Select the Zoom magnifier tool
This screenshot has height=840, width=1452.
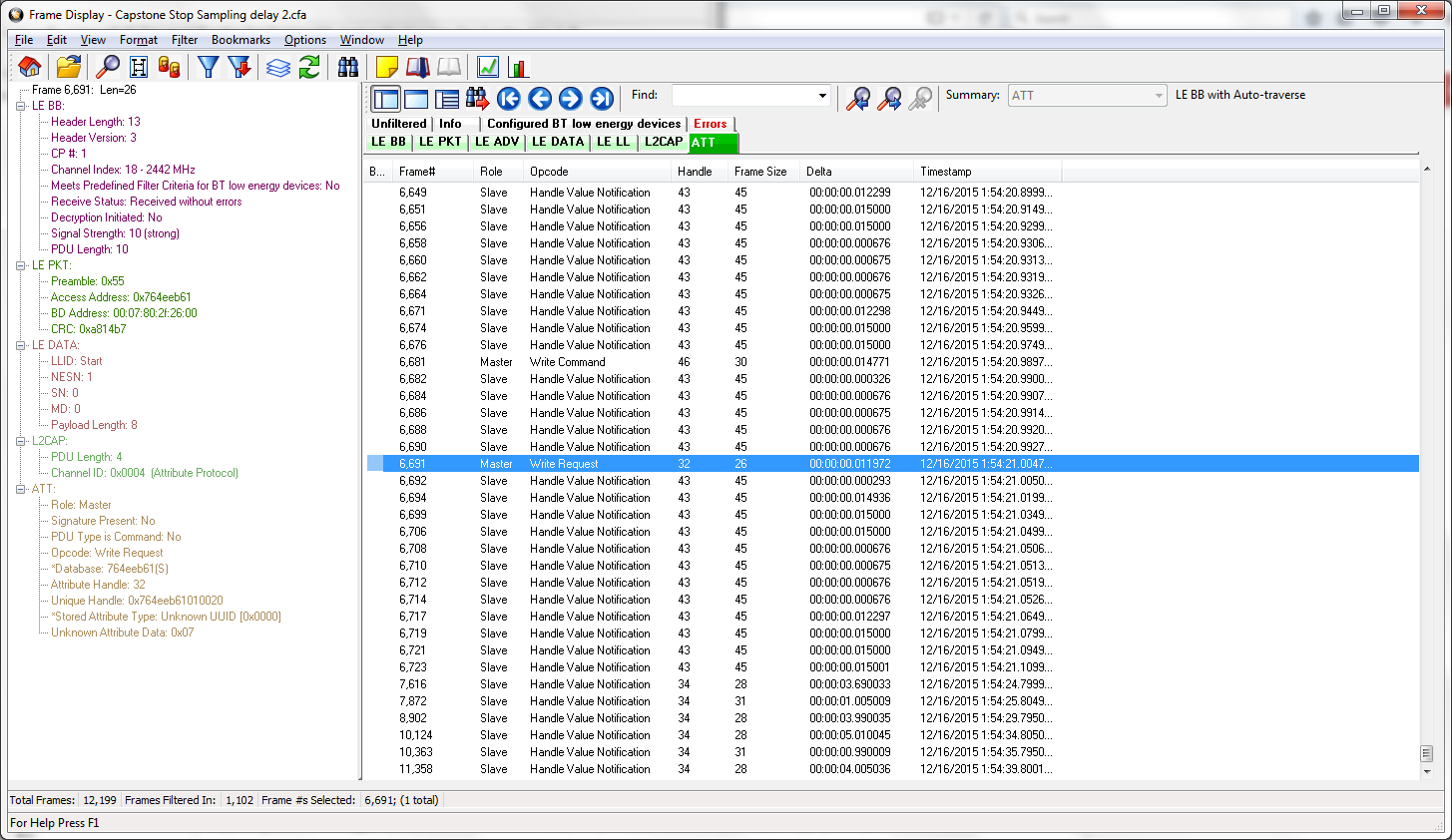point(108,67)
